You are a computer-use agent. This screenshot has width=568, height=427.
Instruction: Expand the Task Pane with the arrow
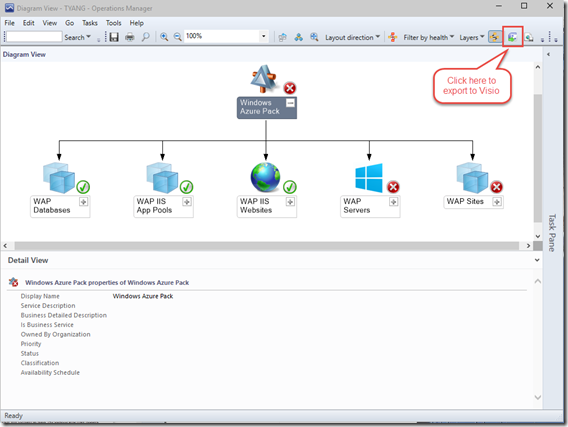pos(548,54)
